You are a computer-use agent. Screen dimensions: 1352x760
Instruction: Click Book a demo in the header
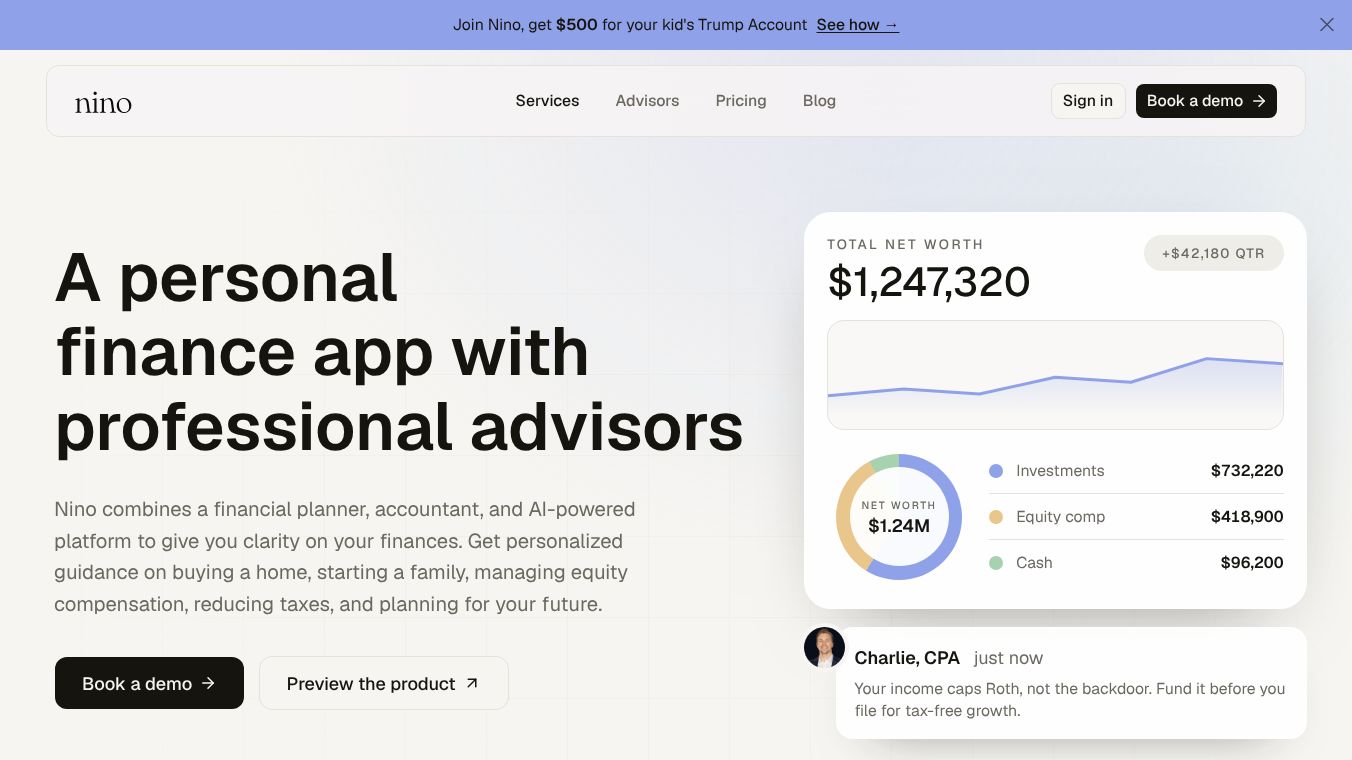1206,101
